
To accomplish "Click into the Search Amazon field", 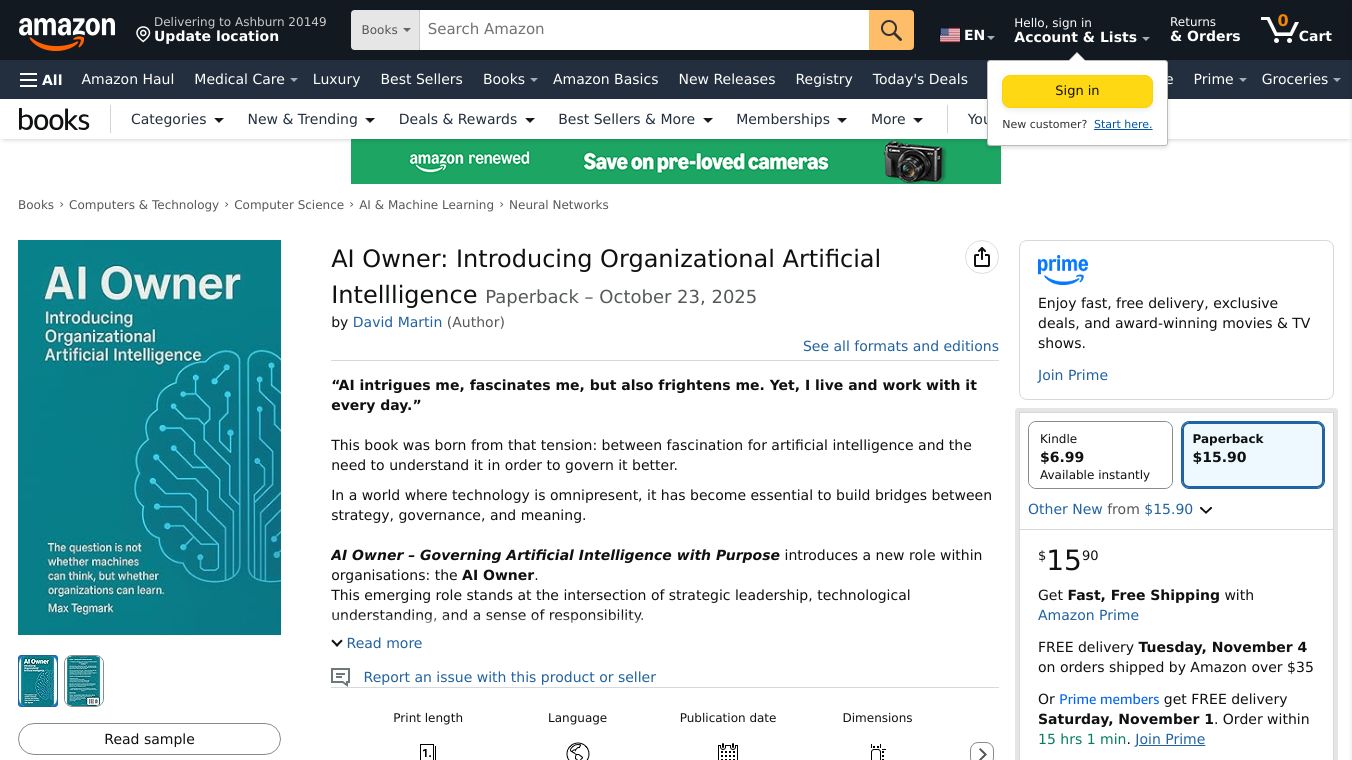I will tap(643, 30).
